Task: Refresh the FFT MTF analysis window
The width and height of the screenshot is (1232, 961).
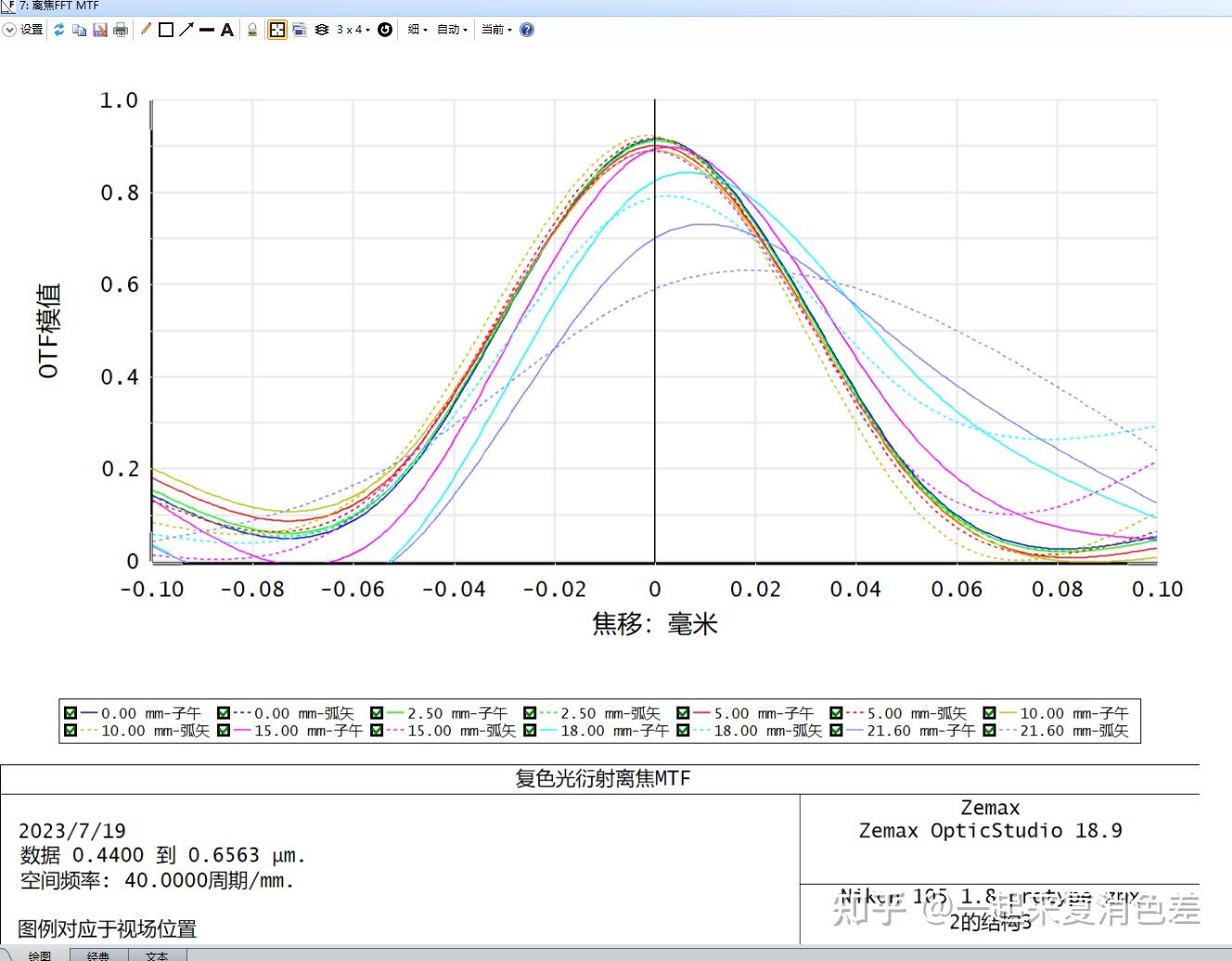Action: point(59,30)
